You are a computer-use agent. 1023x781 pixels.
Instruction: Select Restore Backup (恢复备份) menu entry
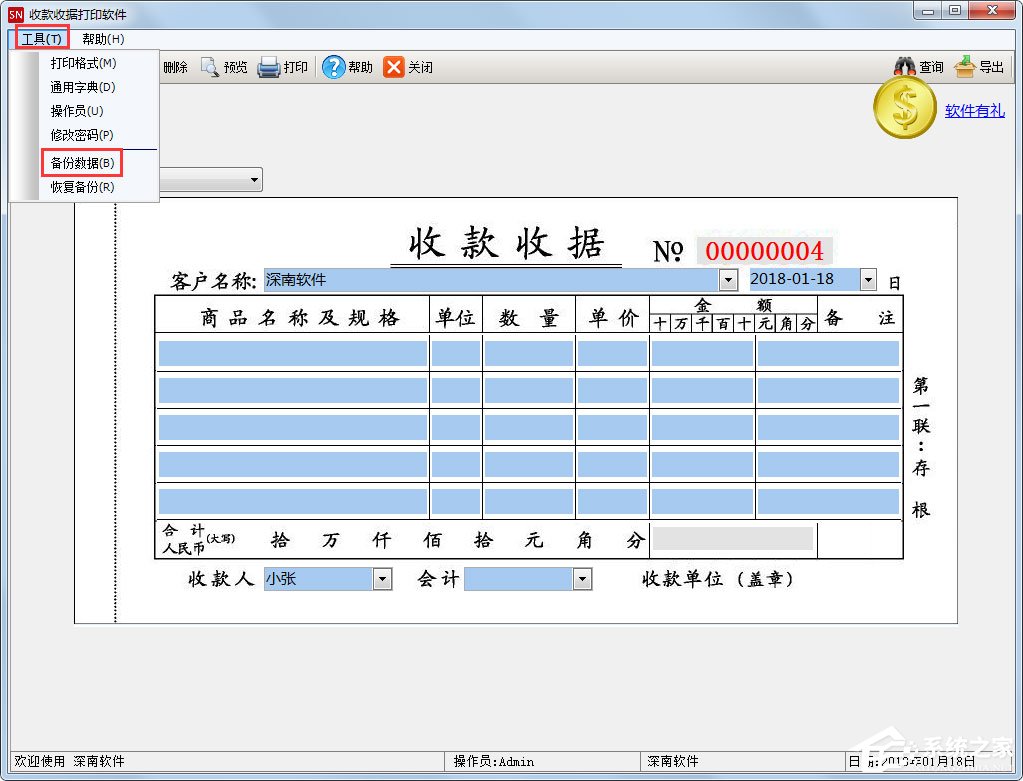(x=82, y=187)
